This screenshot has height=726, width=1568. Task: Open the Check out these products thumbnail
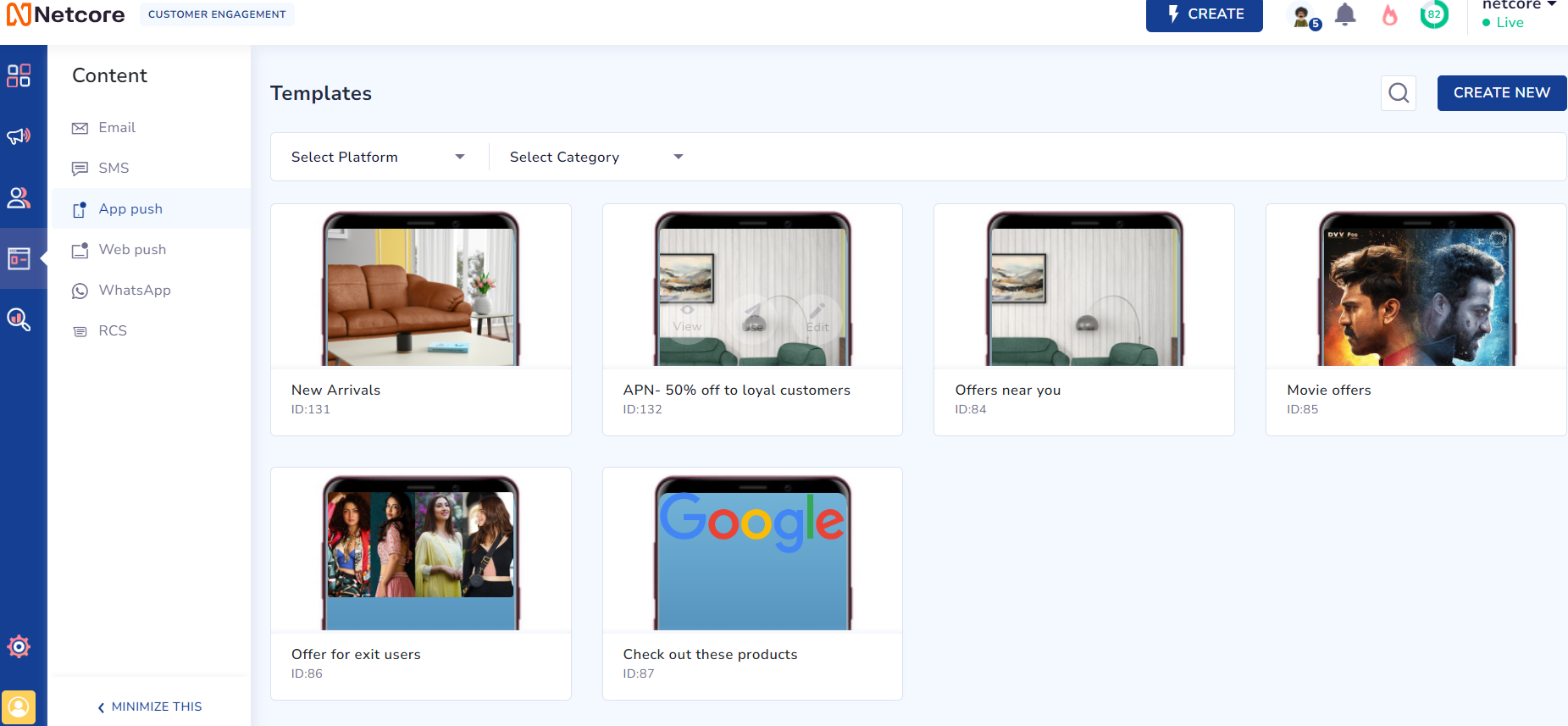pos(752,552)
